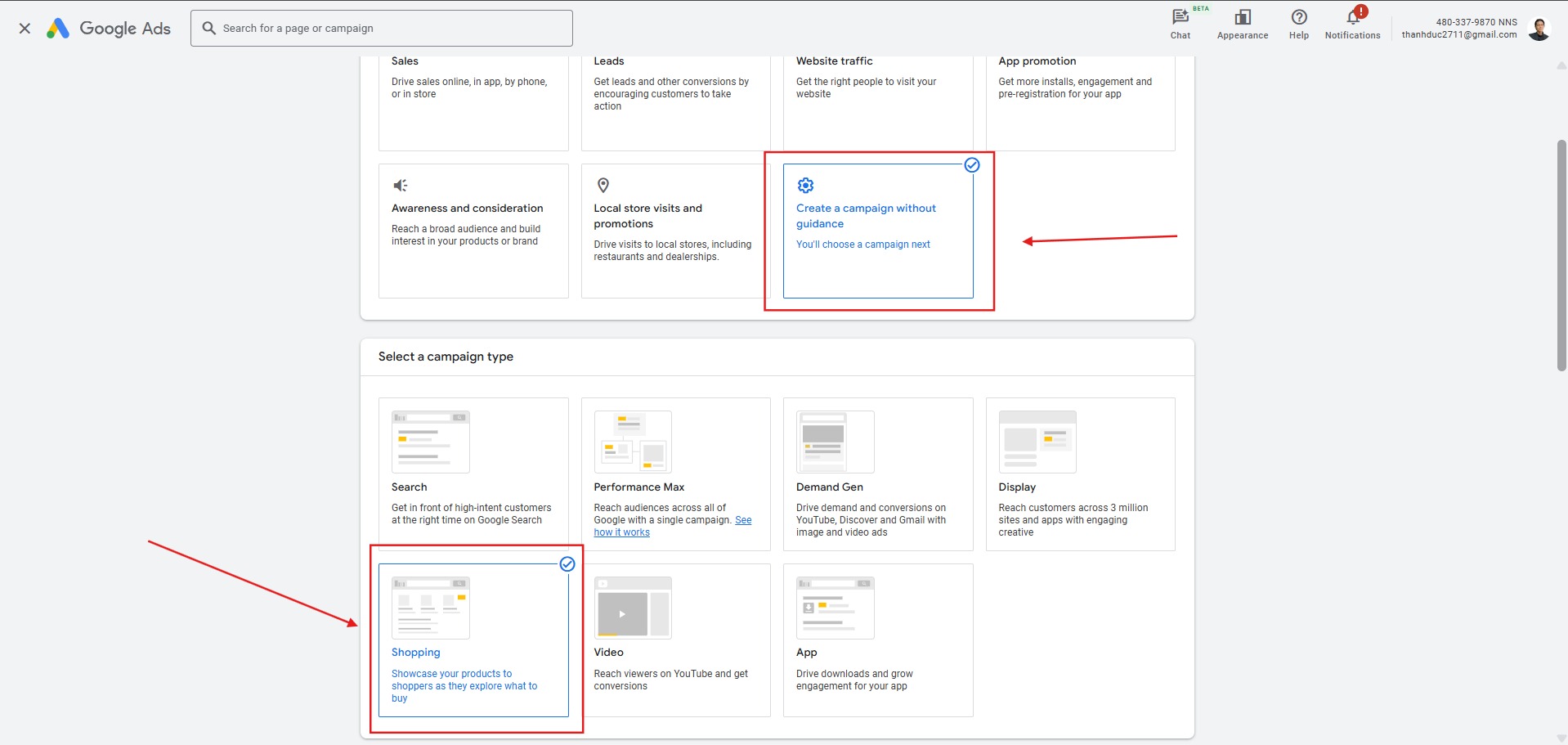Click the App campaign thumbnail
Screen dimensions: 1568x745
pos(836,608)
